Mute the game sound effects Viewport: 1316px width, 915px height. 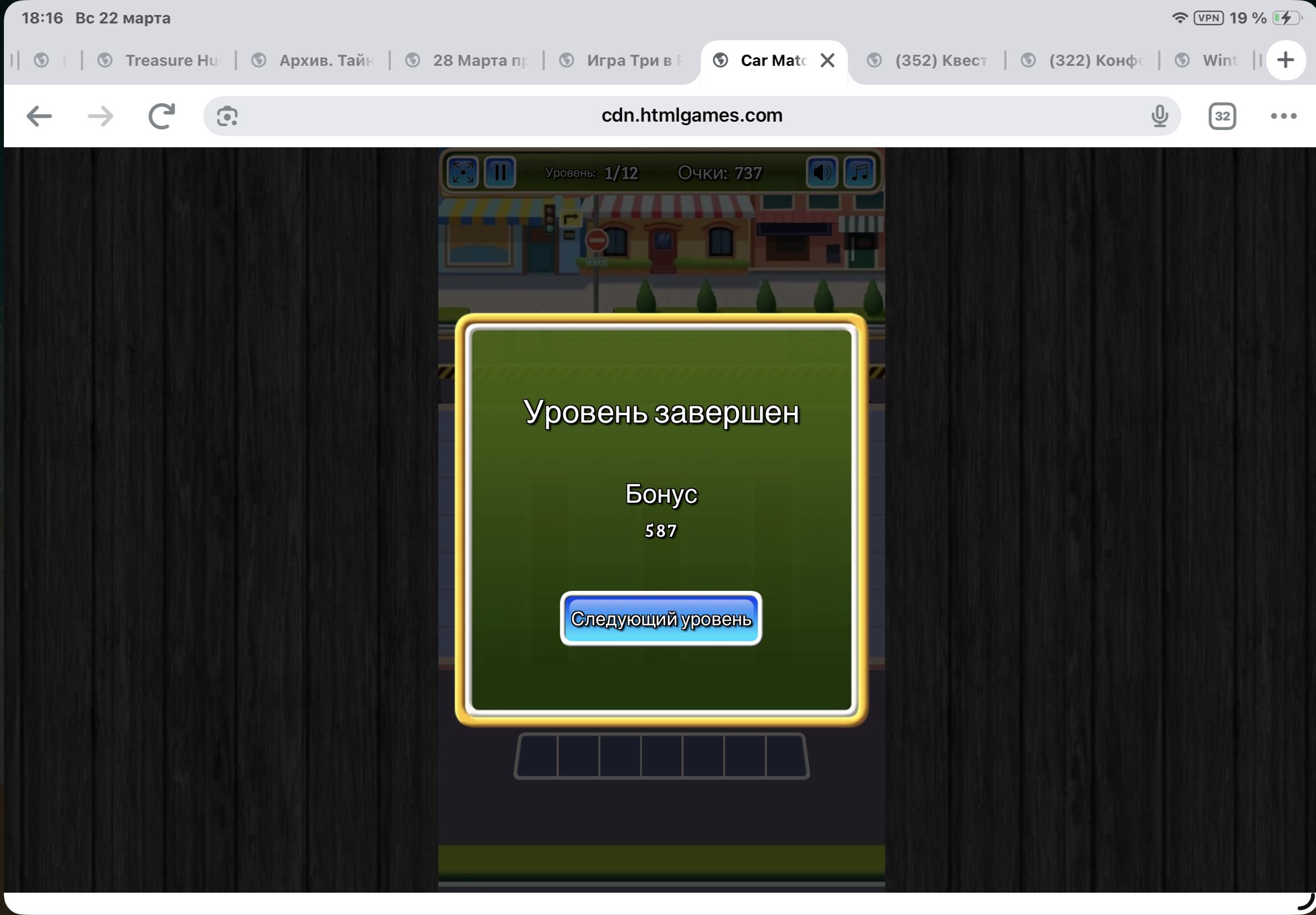click(822, 172)
